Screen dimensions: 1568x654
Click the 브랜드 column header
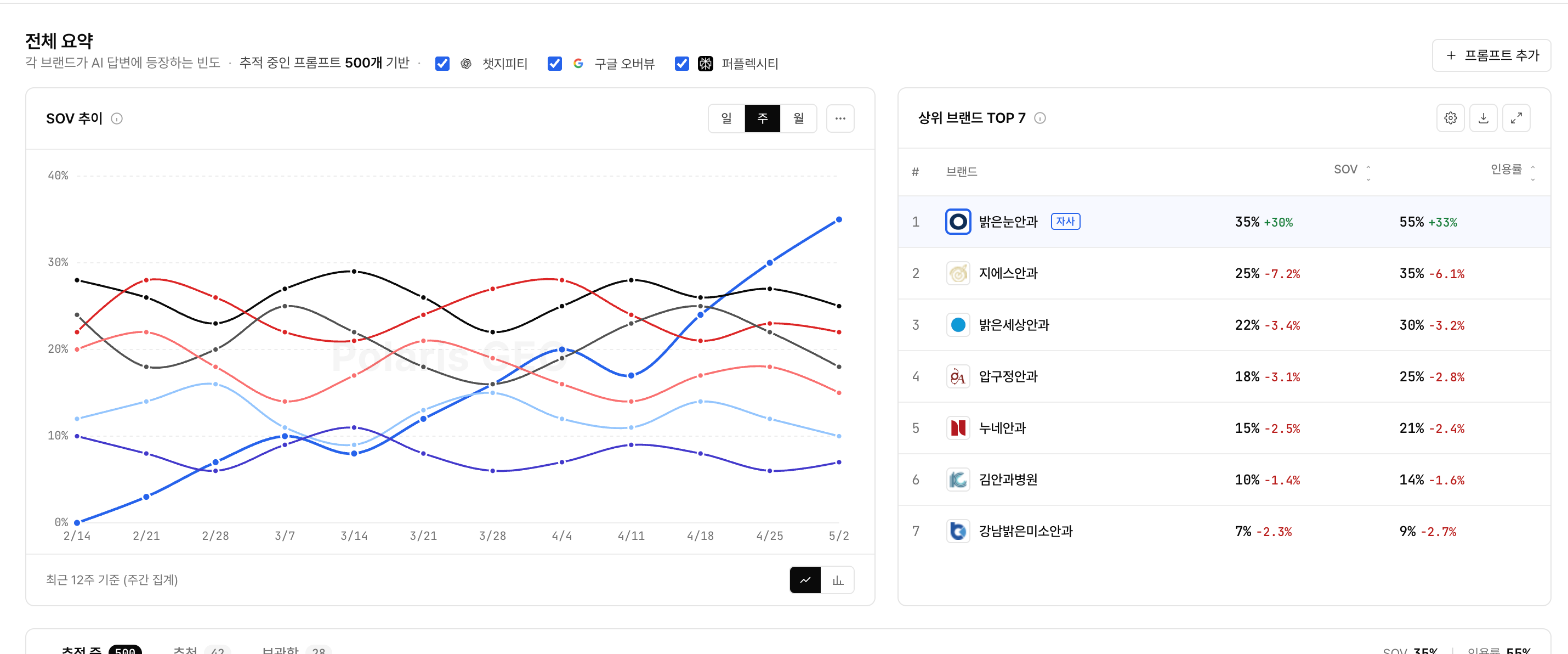(x=961, y=172)
